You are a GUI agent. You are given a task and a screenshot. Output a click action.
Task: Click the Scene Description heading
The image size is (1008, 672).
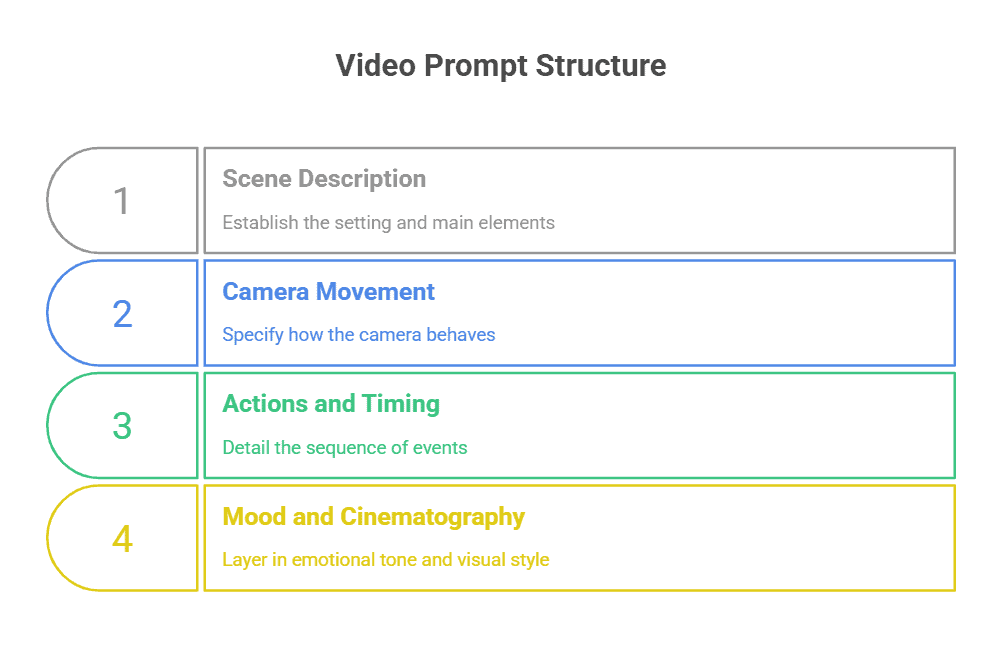tap(324, 179)
